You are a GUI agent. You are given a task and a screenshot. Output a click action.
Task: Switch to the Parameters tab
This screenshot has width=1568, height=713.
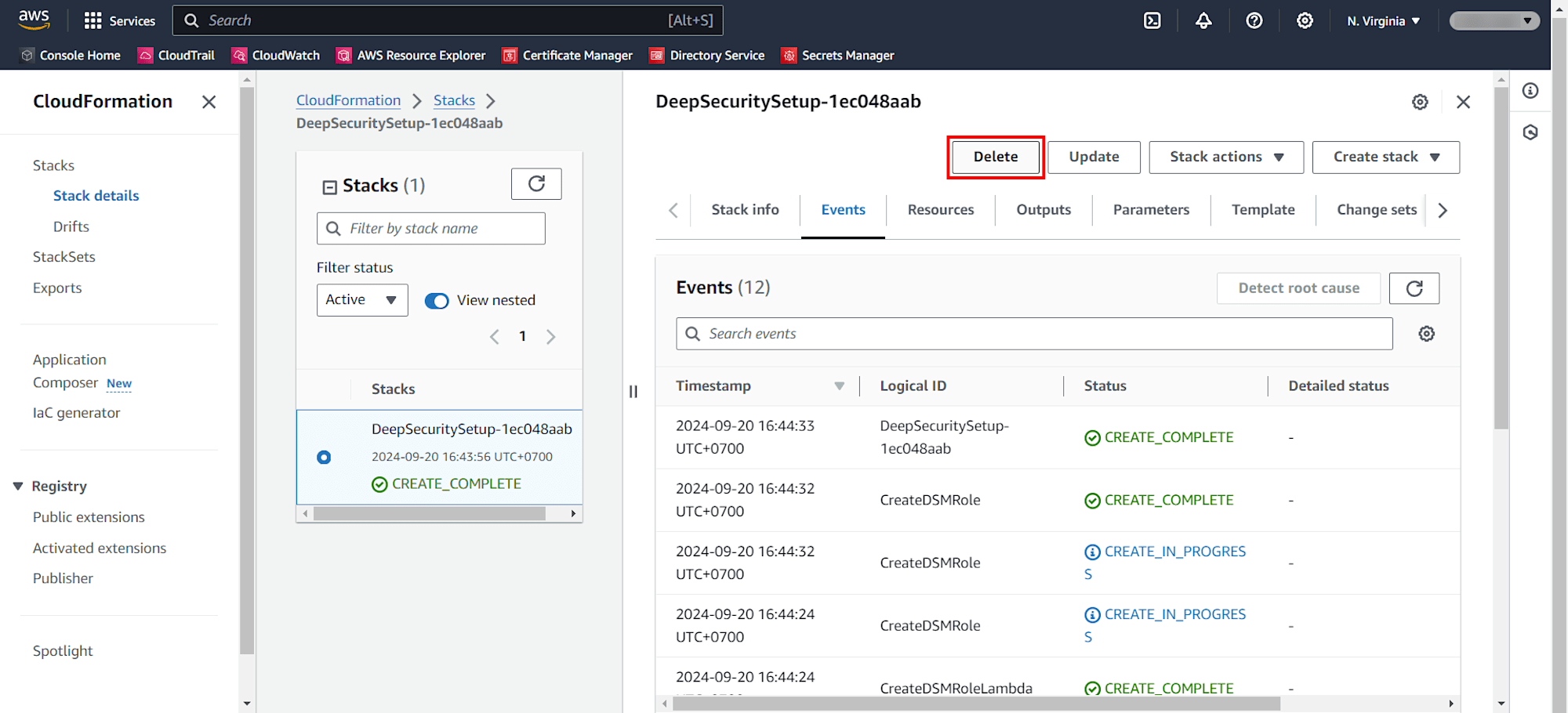pos(1151,210)
